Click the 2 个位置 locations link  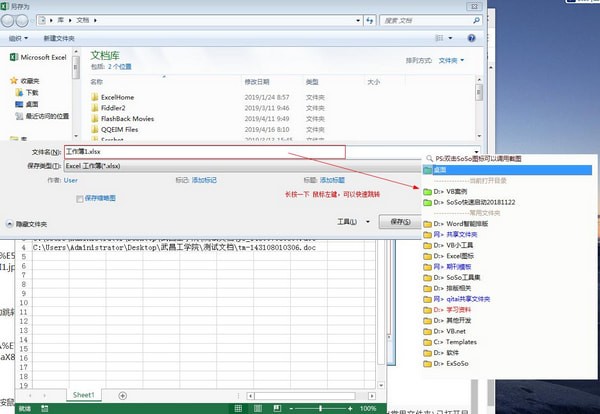pos(119,67)
